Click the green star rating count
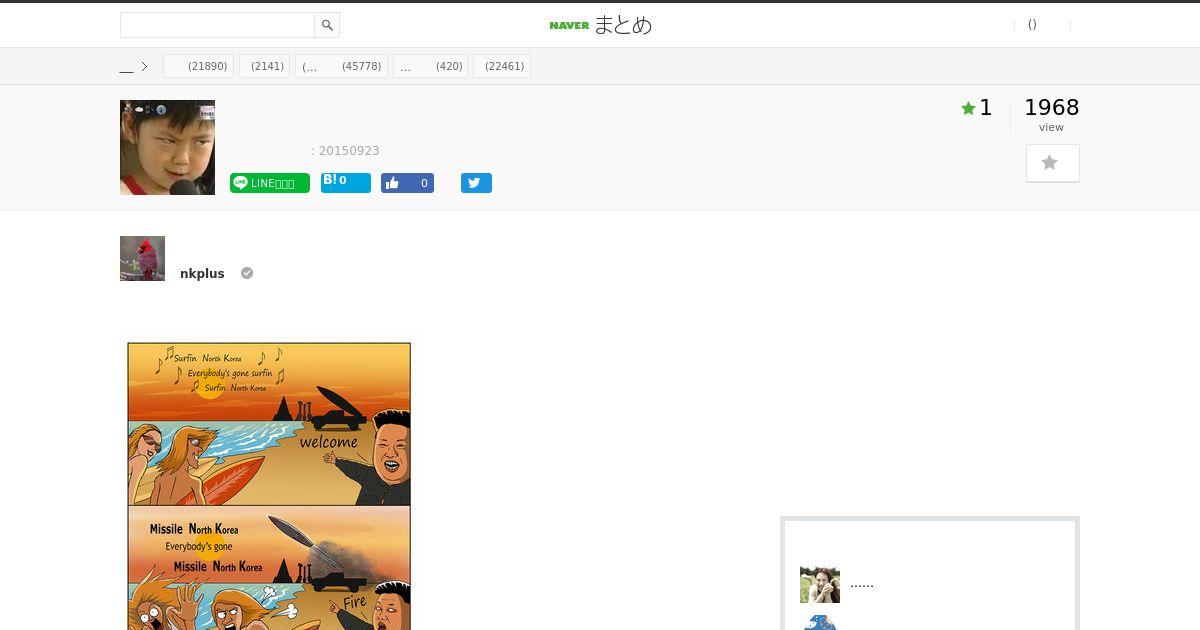Viewport: 1200px width, 630px height. pyautogui.click(x=977, y=108)
